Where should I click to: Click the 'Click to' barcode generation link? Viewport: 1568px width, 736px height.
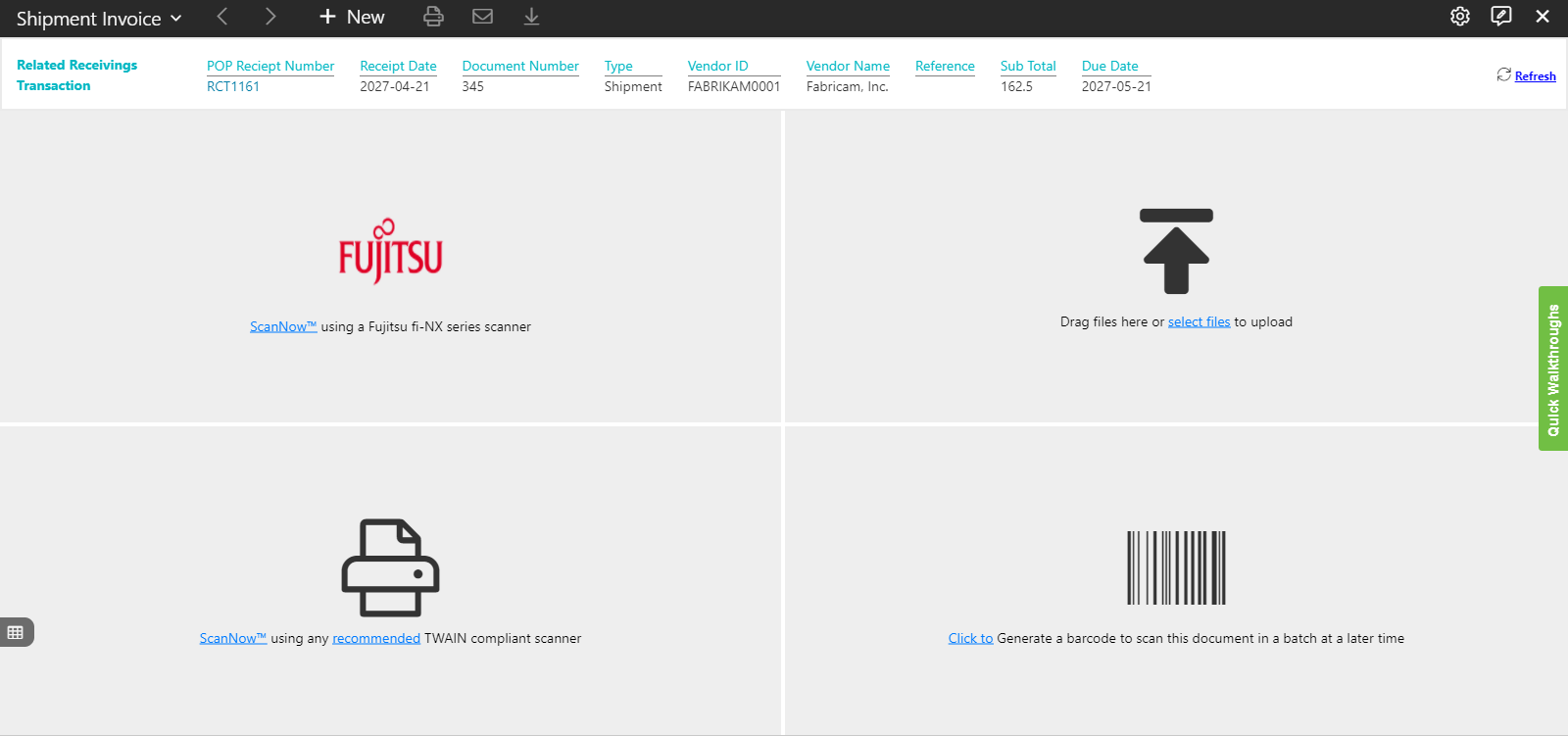point(970,638)
